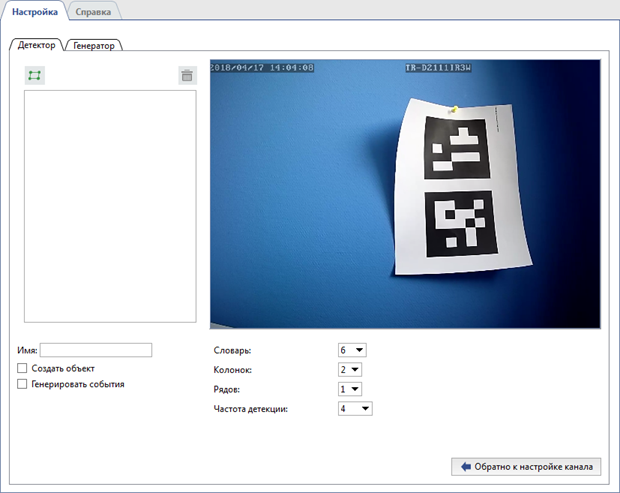
Task: Click the timestamp overlay in camera preview
Action: click(263, 68)
